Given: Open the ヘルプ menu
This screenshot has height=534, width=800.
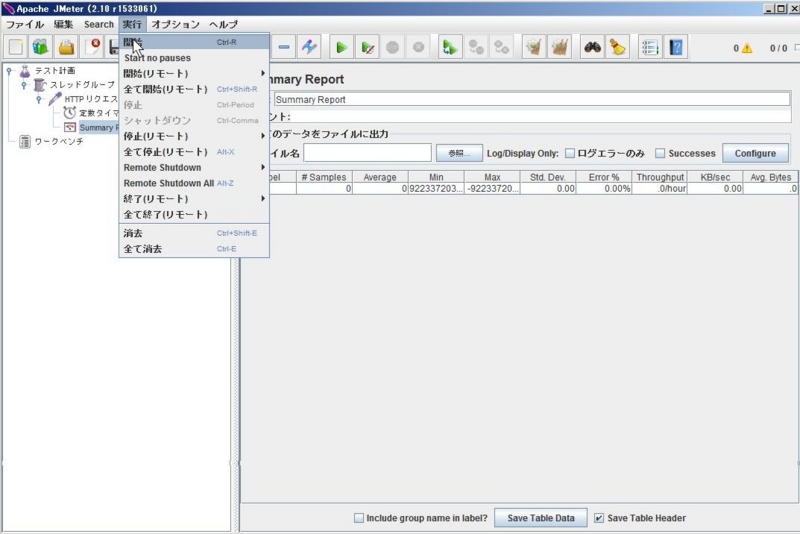Looking at the screenshot, I should pos(223,24).
